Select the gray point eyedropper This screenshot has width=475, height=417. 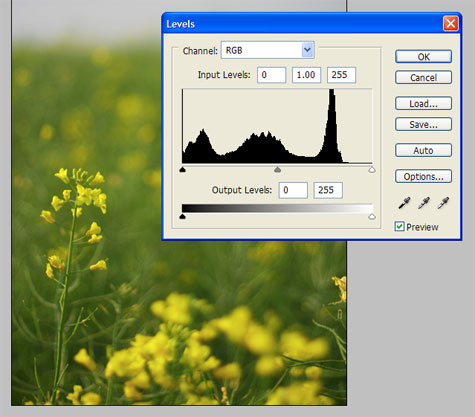click(x=424, y=203)
